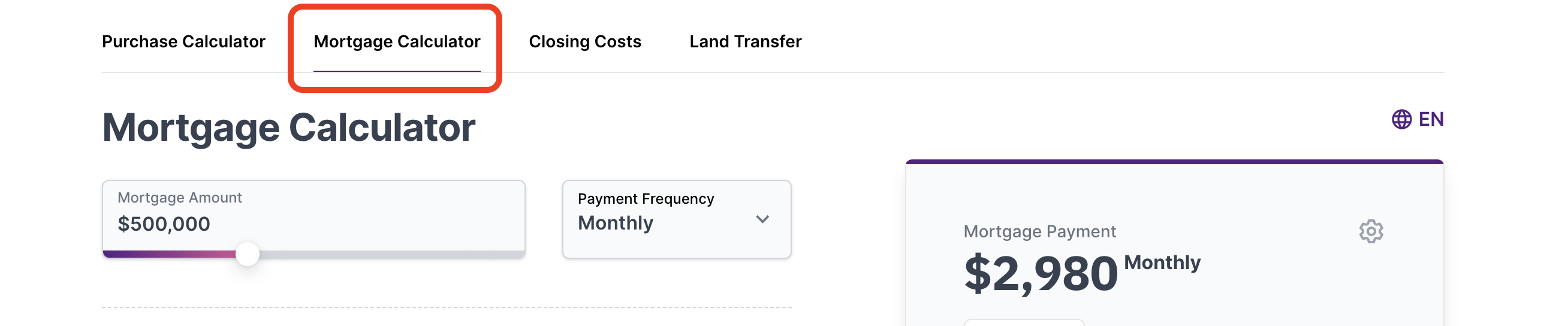1568x326 pixels.
Task: Click the Monthly label beside $2,980
Action: coord(1162,262)
